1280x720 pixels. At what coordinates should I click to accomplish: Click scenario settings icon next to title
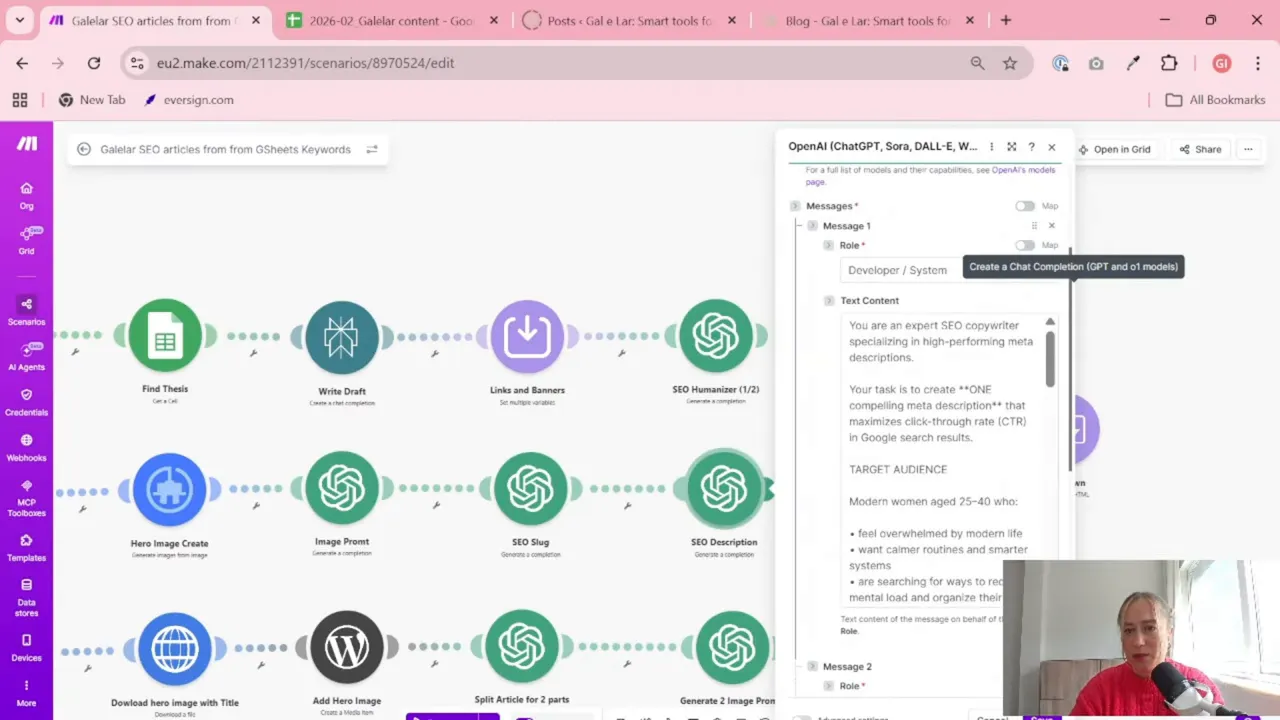tap(372, 149)
